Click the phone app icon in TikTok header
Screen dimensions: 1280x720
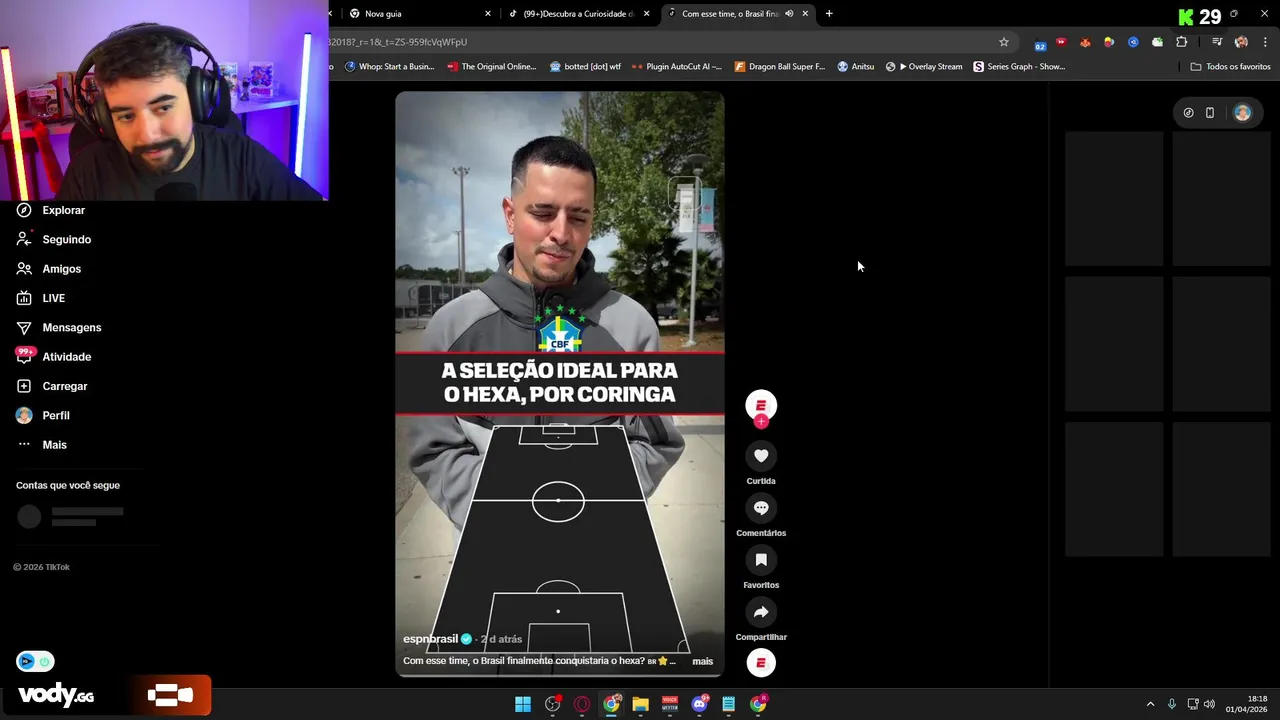[x=1210, y=113]
